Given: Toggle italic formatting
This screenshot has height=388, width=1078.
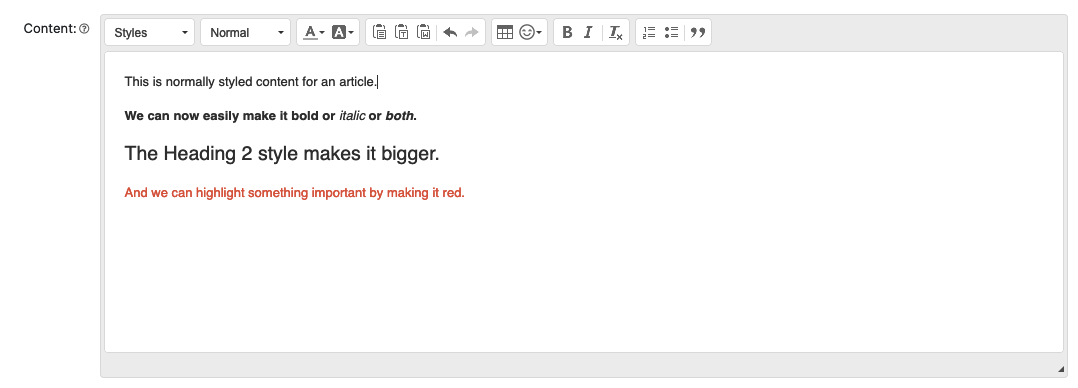Looking at the screenshot, I should [588, 32].
